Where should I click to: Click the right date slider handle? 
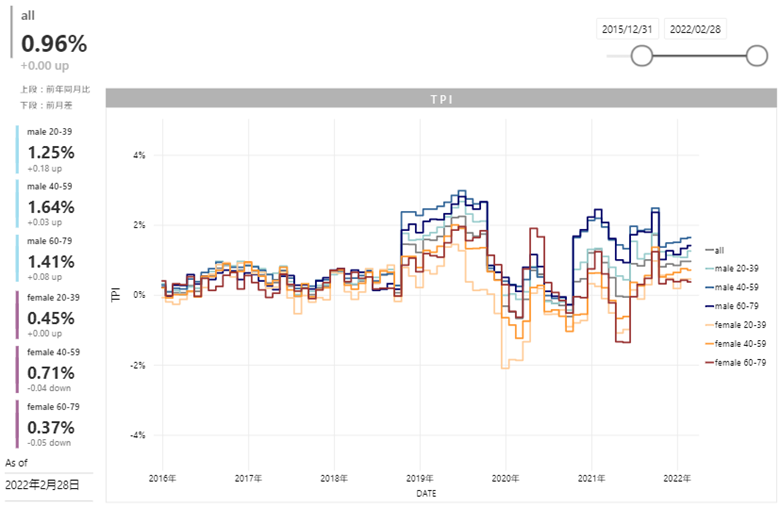point(756,56)
